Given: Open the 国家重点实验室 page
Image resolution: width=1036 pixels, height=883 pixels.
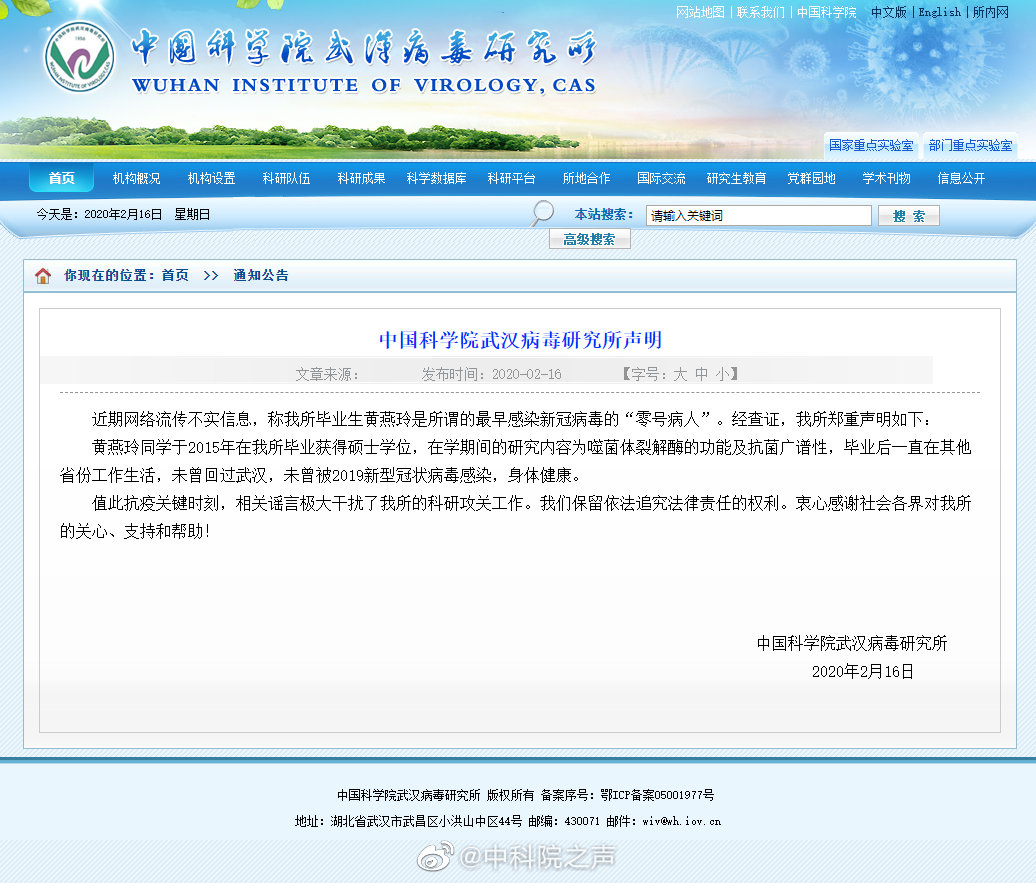Looking at the screenshot, I should [x=870, y=145].
